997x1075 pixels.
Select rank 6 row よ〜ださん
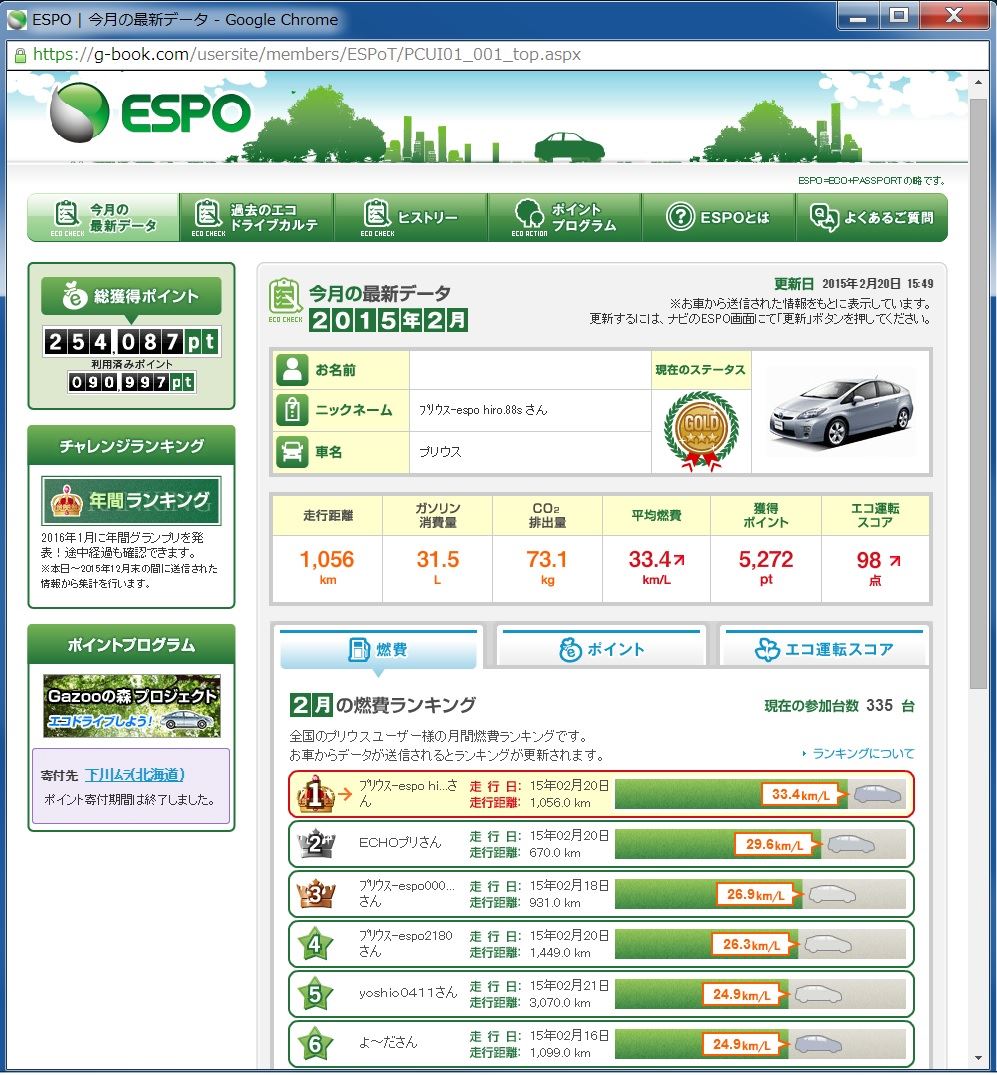click(x=601, y=1044)
